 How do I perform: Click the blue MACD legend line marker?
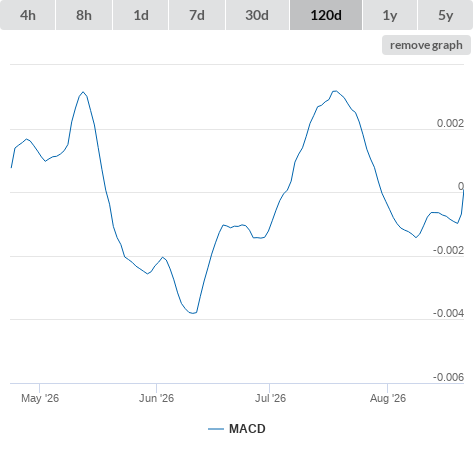[x=216, y=429]
